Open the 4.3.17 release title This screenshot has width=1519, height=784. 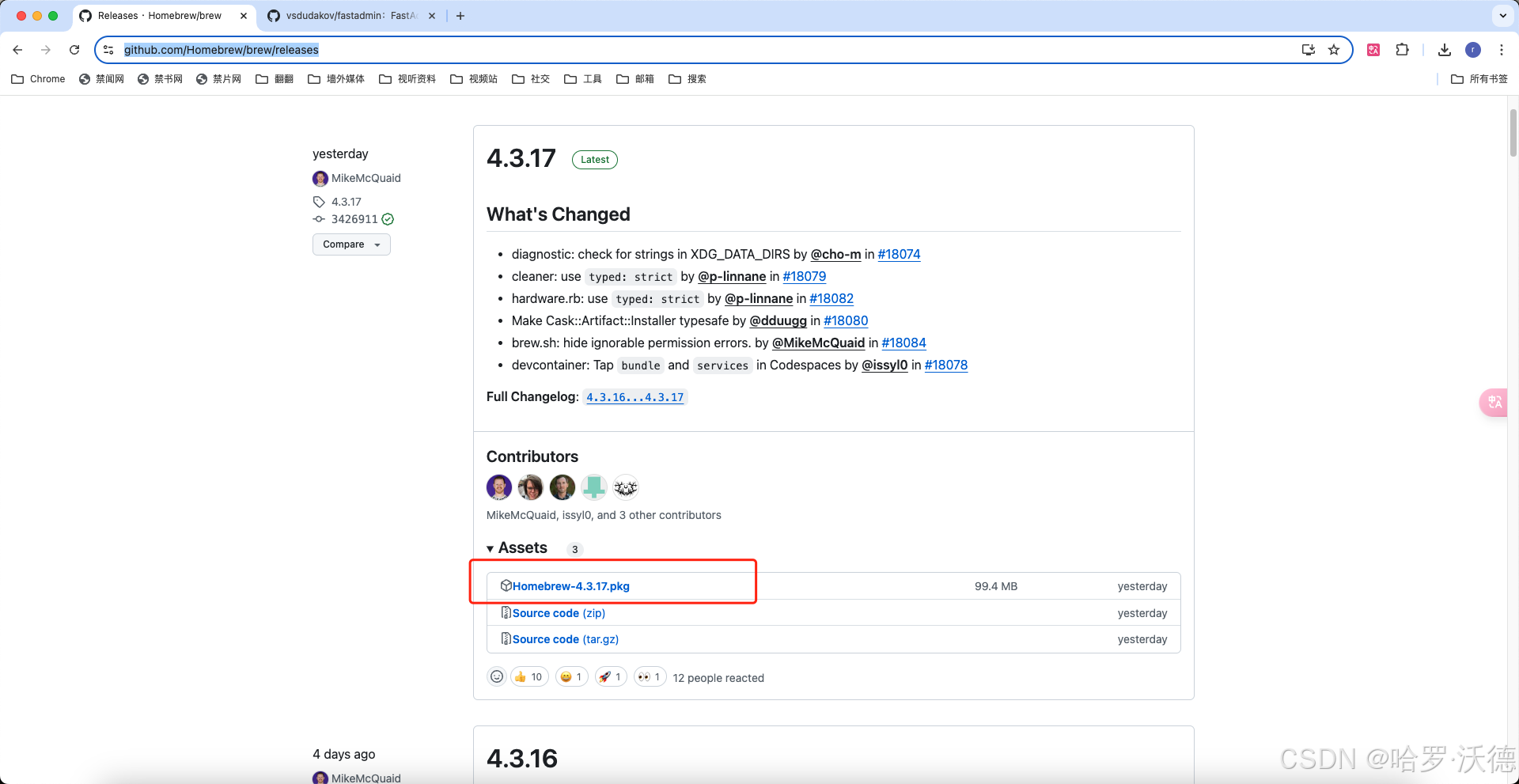(x=521, y=158)
